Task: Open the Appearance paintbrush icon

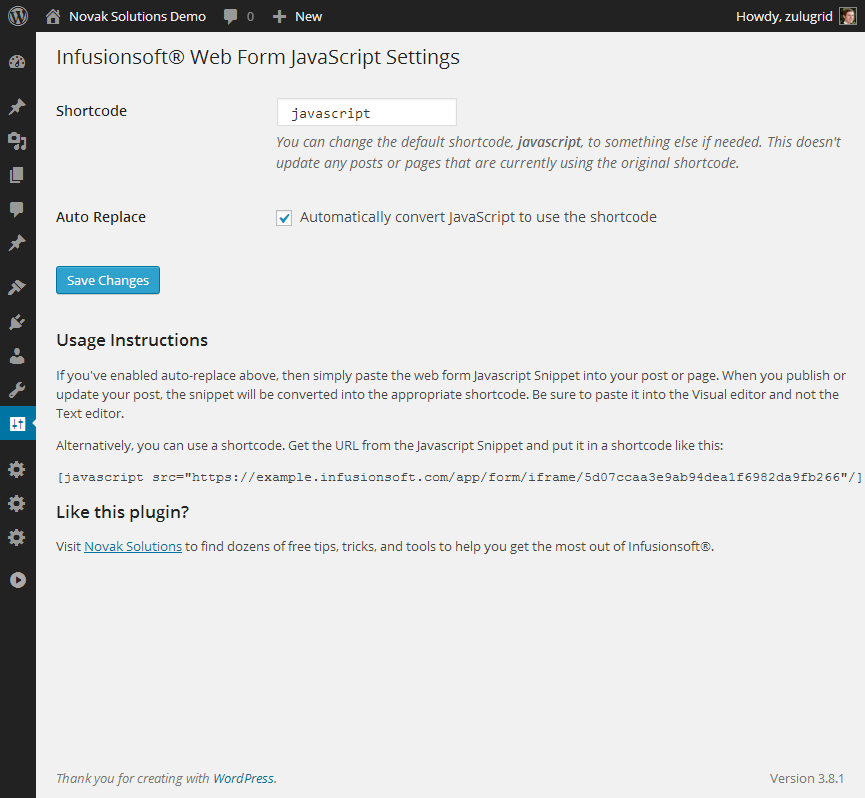Action: (17, 287)
